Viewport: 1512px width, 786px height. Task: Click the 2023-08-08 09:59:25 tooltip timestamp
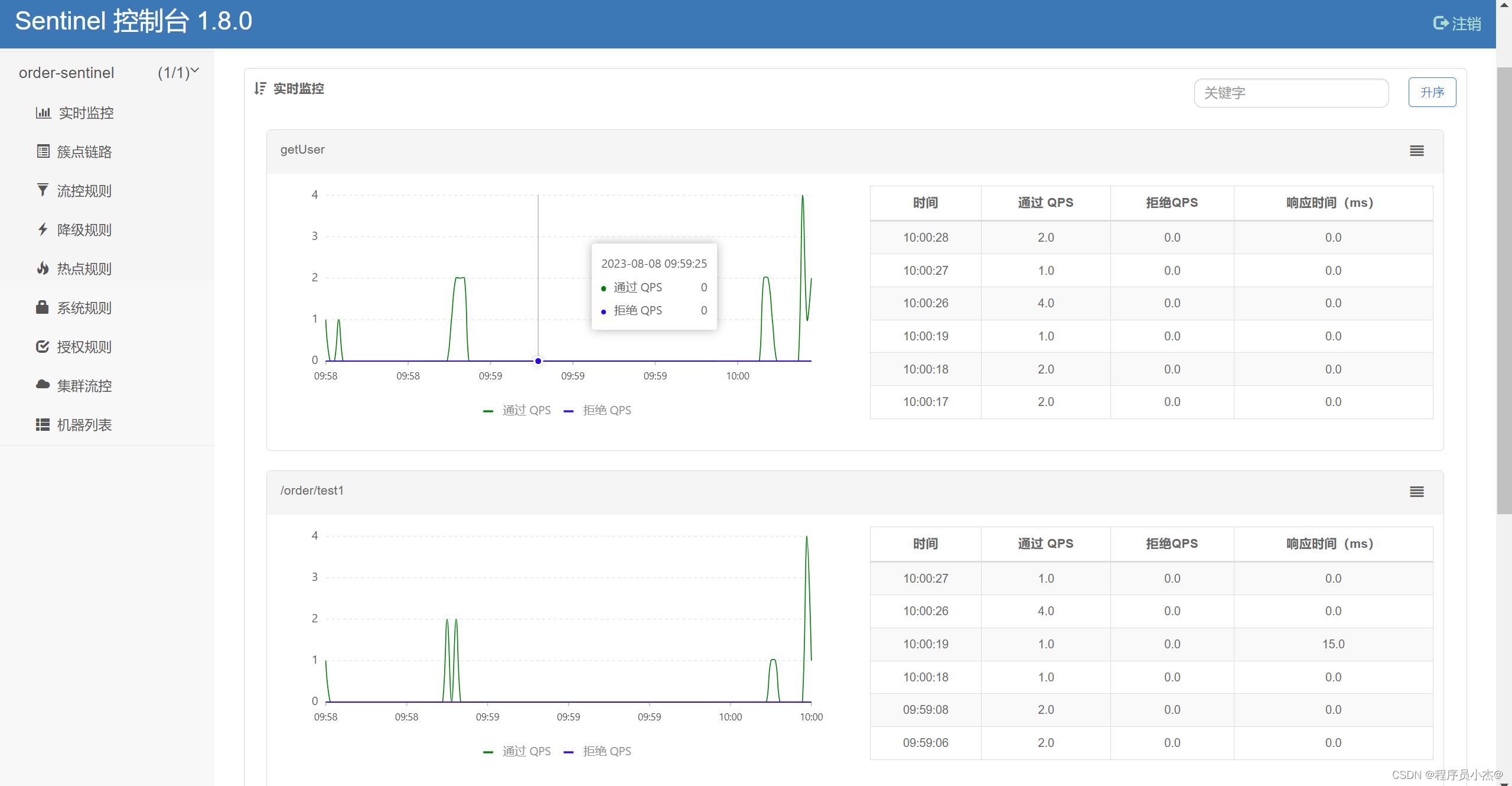tap(654, 264)
